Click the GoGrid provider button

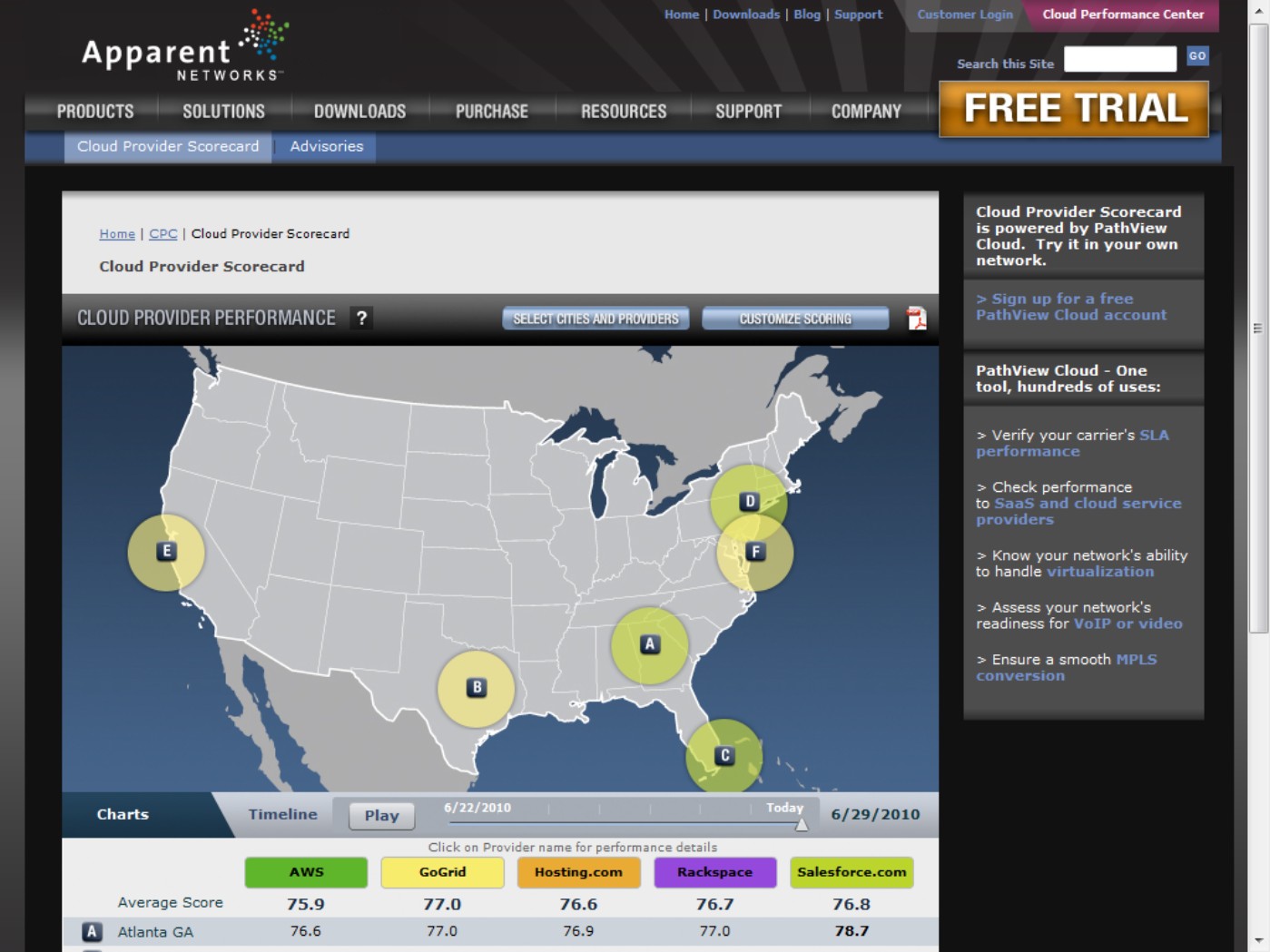[x=442, y=872]
